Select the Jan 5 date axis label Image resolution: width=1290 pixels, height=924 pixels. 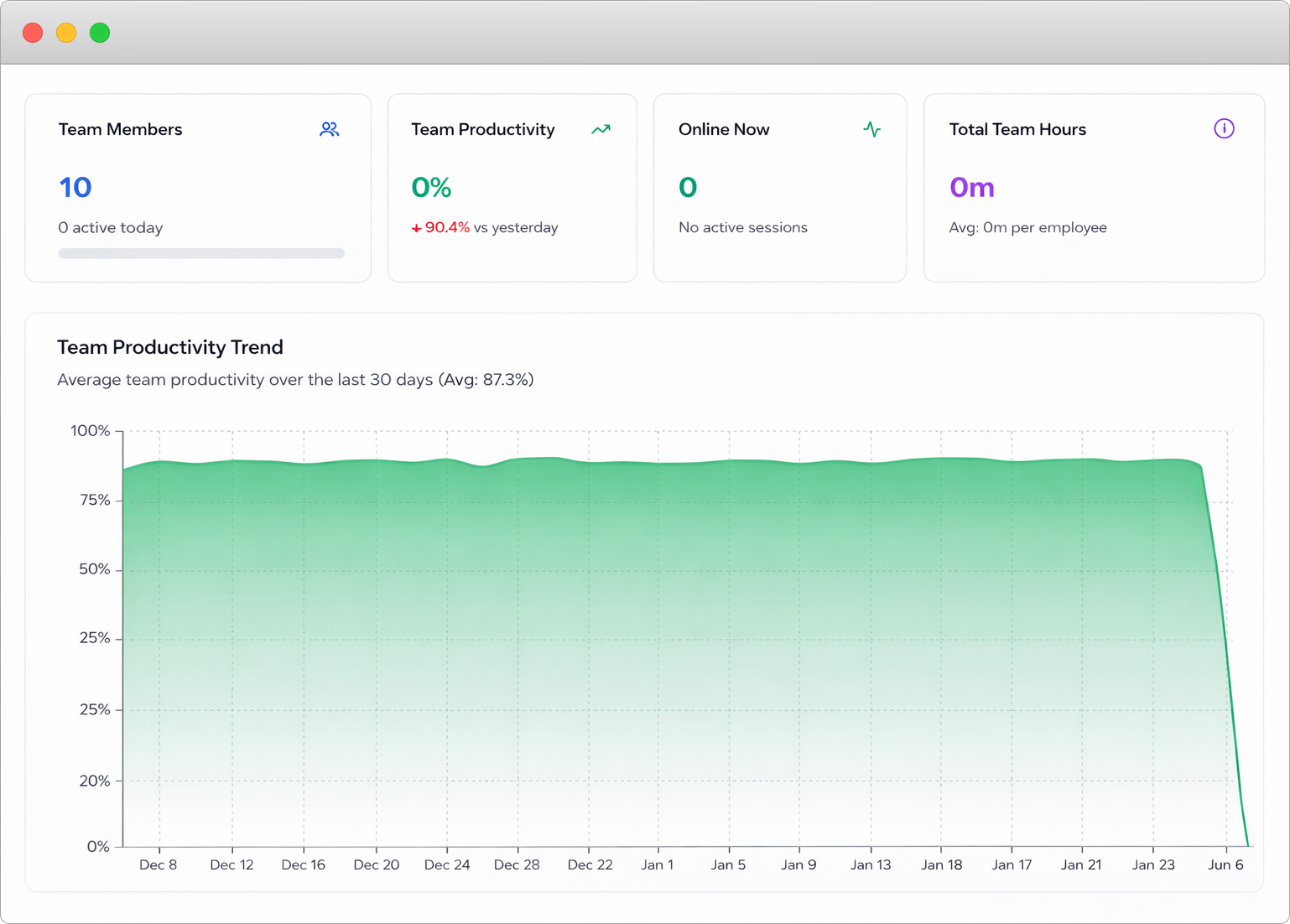coord(728,864)
